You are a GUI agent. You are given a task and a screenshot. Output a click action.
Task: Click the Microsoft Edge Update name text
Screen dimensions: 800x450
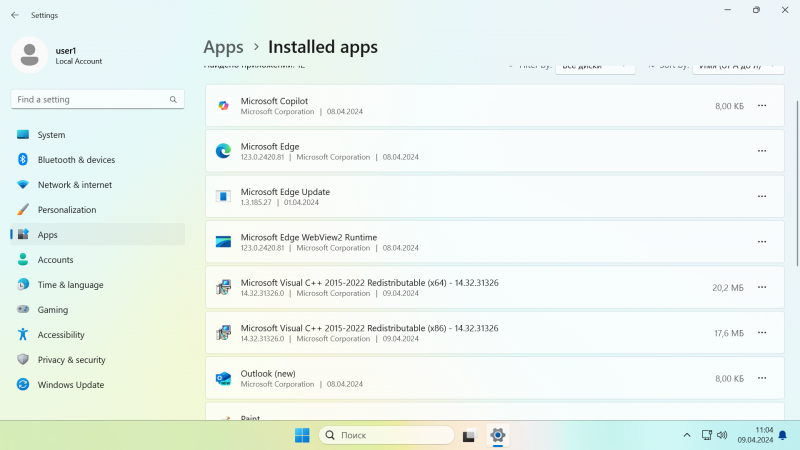[x=285, y=192]
